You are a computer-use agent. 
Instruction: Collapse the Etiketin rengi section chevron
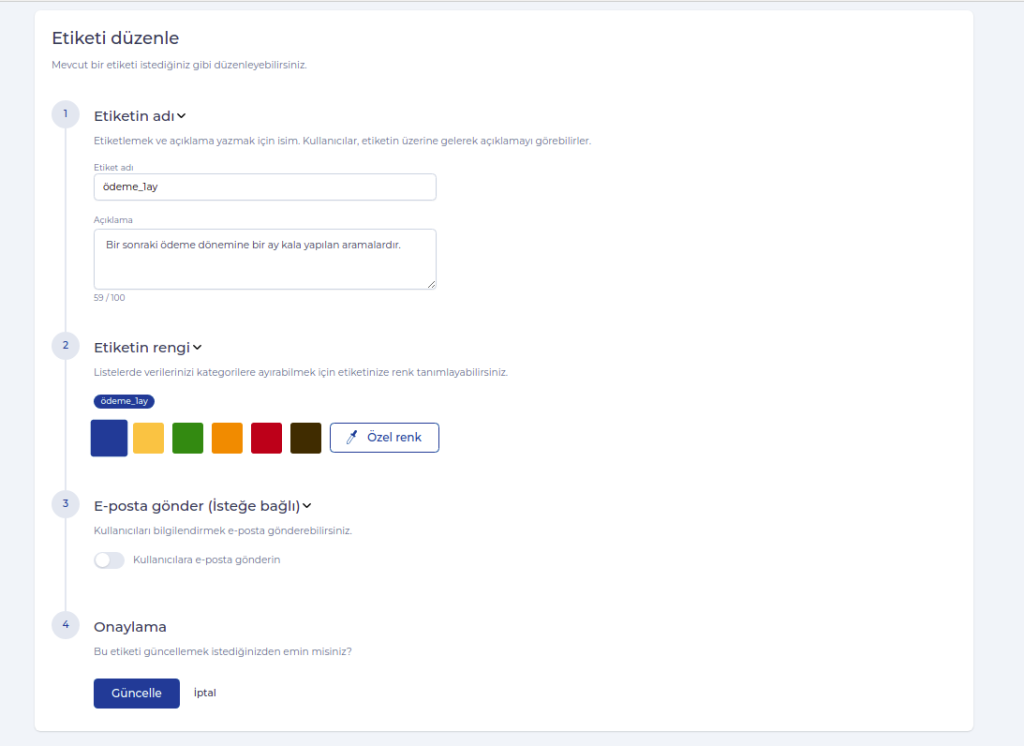(x=197, y=348)
